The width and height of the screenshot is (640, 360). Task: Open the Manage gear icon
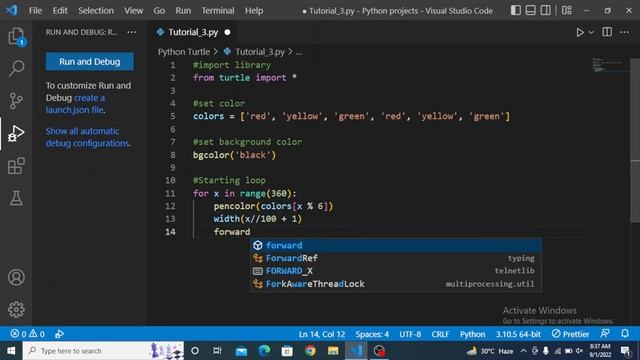(x=16, y=309)
